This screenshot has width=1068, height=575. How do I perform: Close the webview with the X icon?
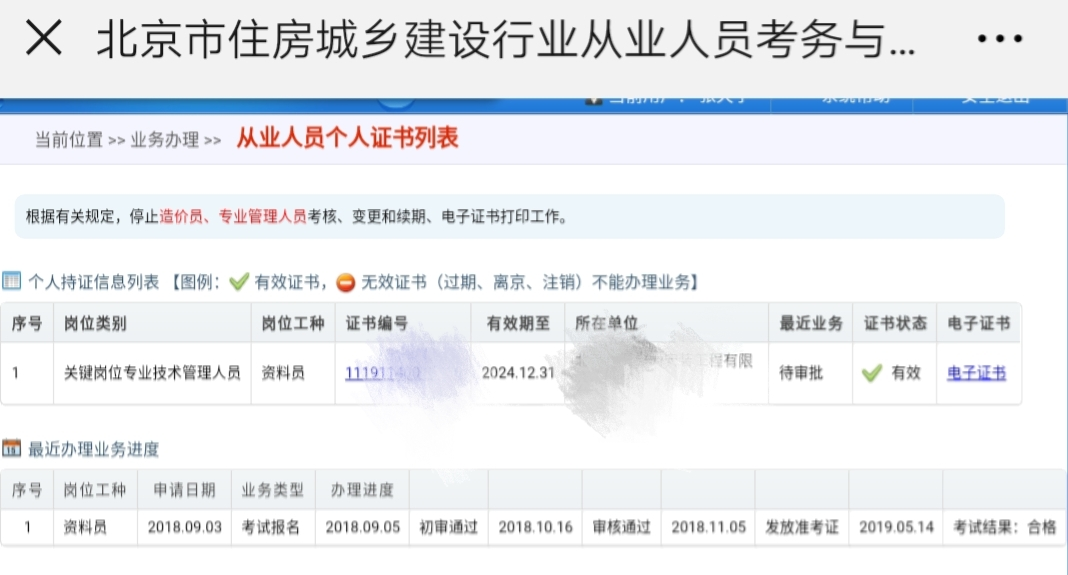[44, 40]
